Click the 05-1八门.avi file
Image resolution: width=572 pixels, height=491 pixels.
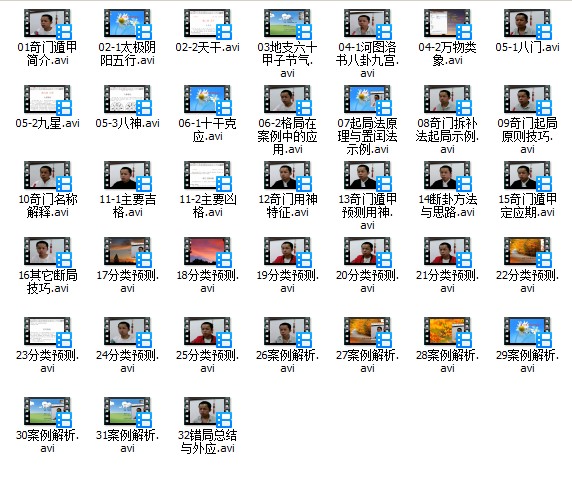tap(527, 24)
